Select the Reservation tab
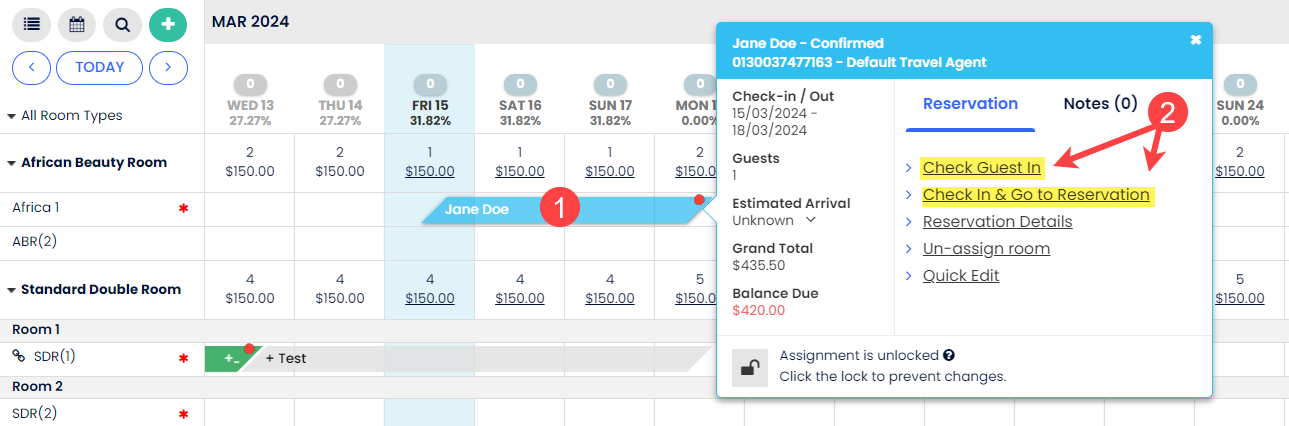Image resolution: width=1289 pixels, height=426 pixels. pos(969,104)
